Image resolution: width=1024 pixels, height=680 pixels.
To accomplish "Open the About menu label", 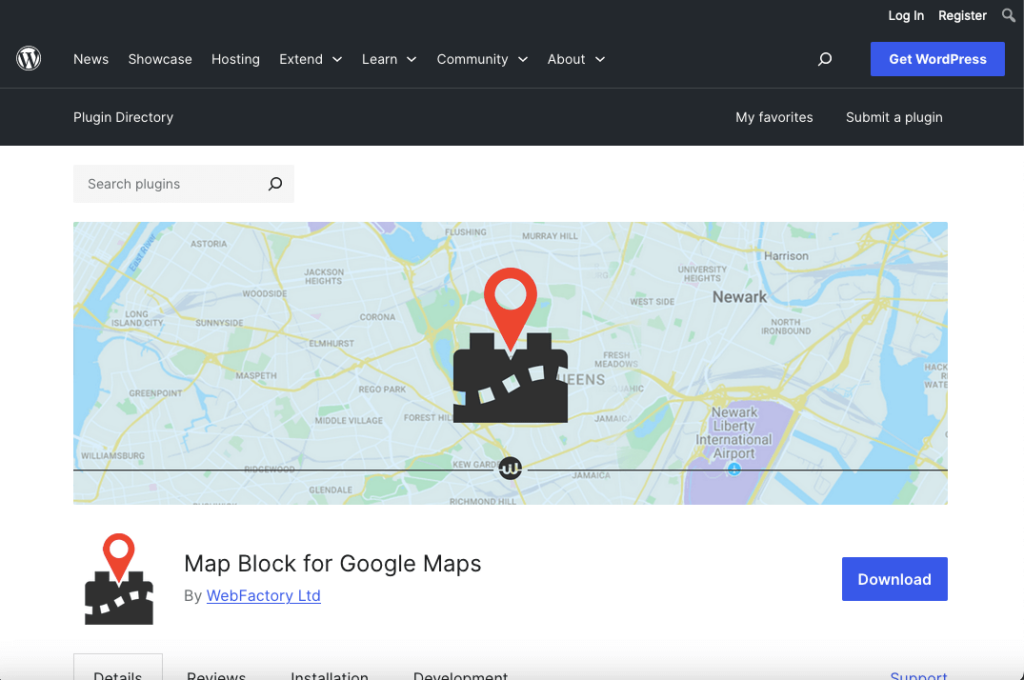I will point(566,59).
